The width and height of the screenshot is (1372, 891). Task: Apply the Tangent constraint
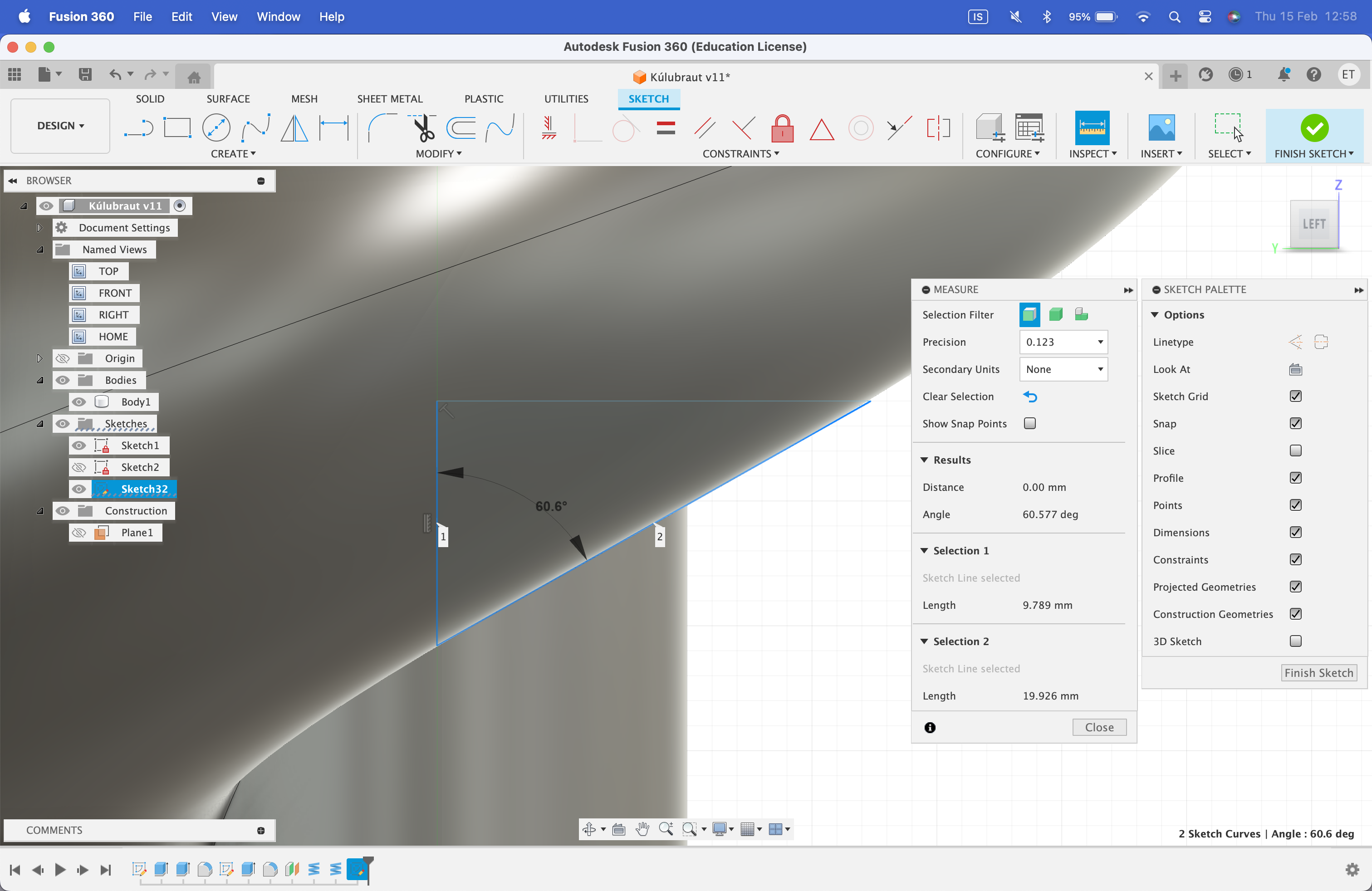point(626,128)
